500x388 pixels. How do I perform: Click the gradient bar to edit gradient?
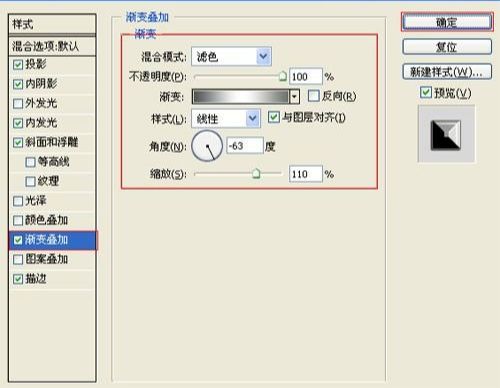click(x=240, y=97)
